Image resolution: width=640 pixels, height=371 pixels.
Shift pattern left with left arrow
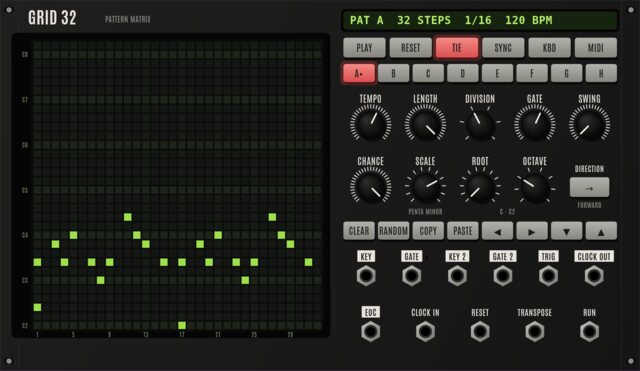point(497,231)
